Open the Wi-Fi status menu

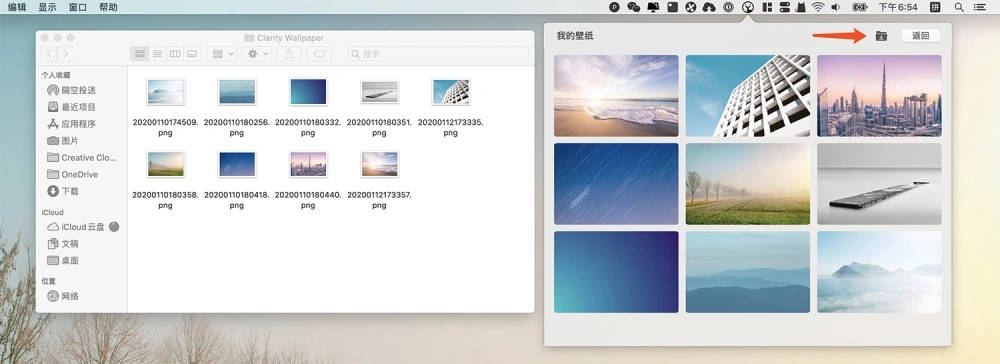point(818,7)
